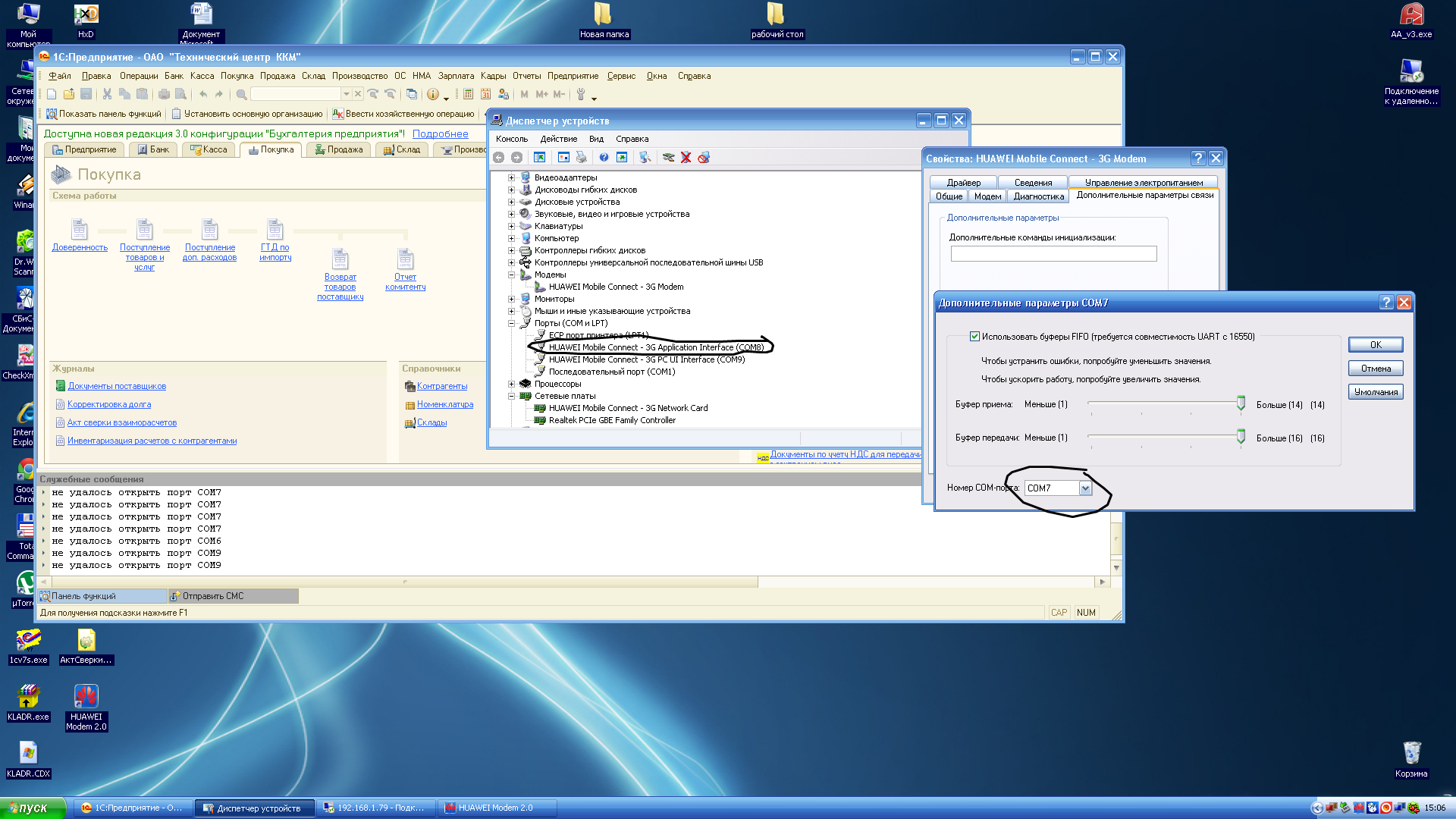Image resolution: width=1456 pixels, height=819 pixels.
Task: Click the blue Help icon in Device Manager toolbar
Action: pos(604,157)
